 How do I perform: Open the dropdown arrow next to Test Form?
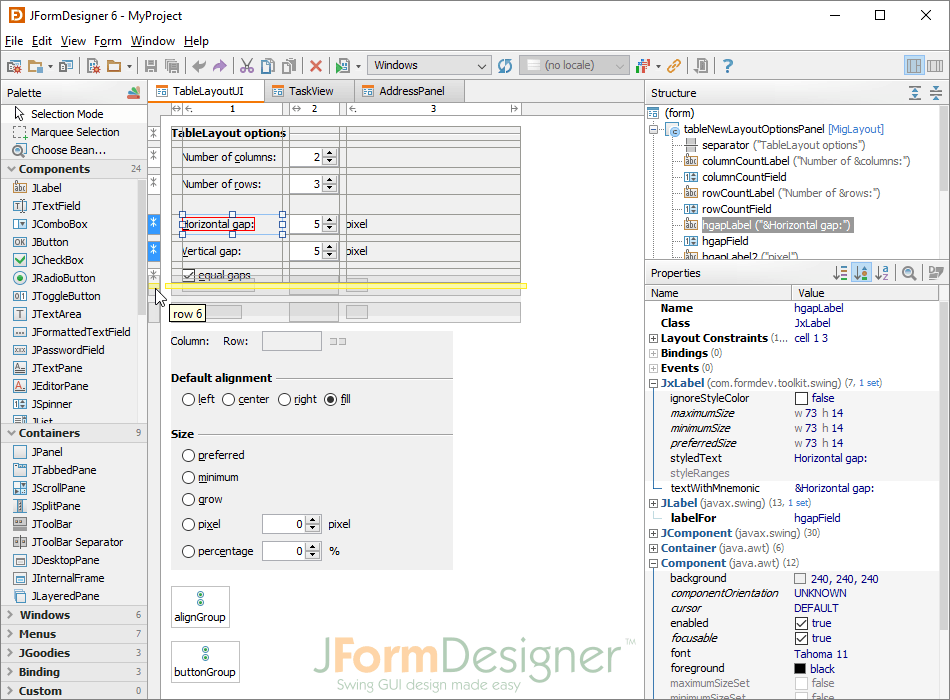[x=358, y=67]
